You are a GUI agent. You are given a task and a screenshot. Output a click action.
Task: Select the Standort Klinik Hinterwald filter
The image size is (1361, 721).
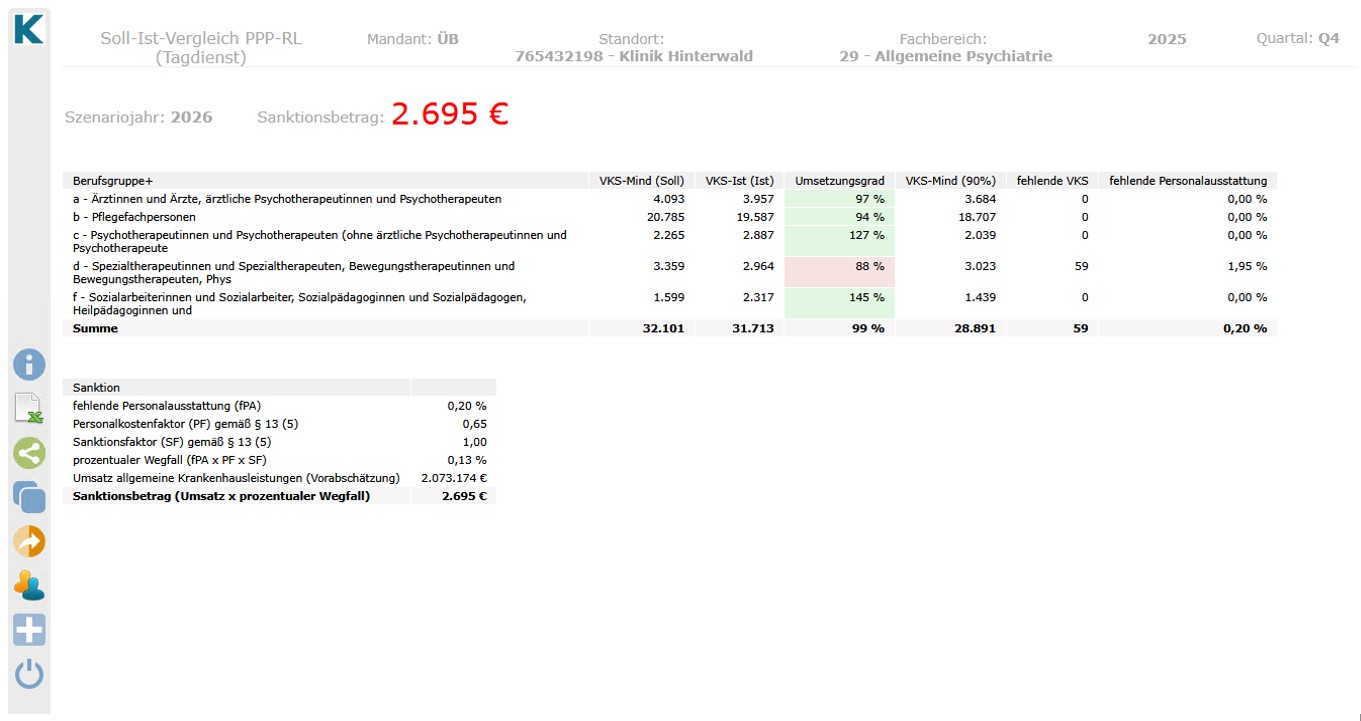tap(633, 56)
